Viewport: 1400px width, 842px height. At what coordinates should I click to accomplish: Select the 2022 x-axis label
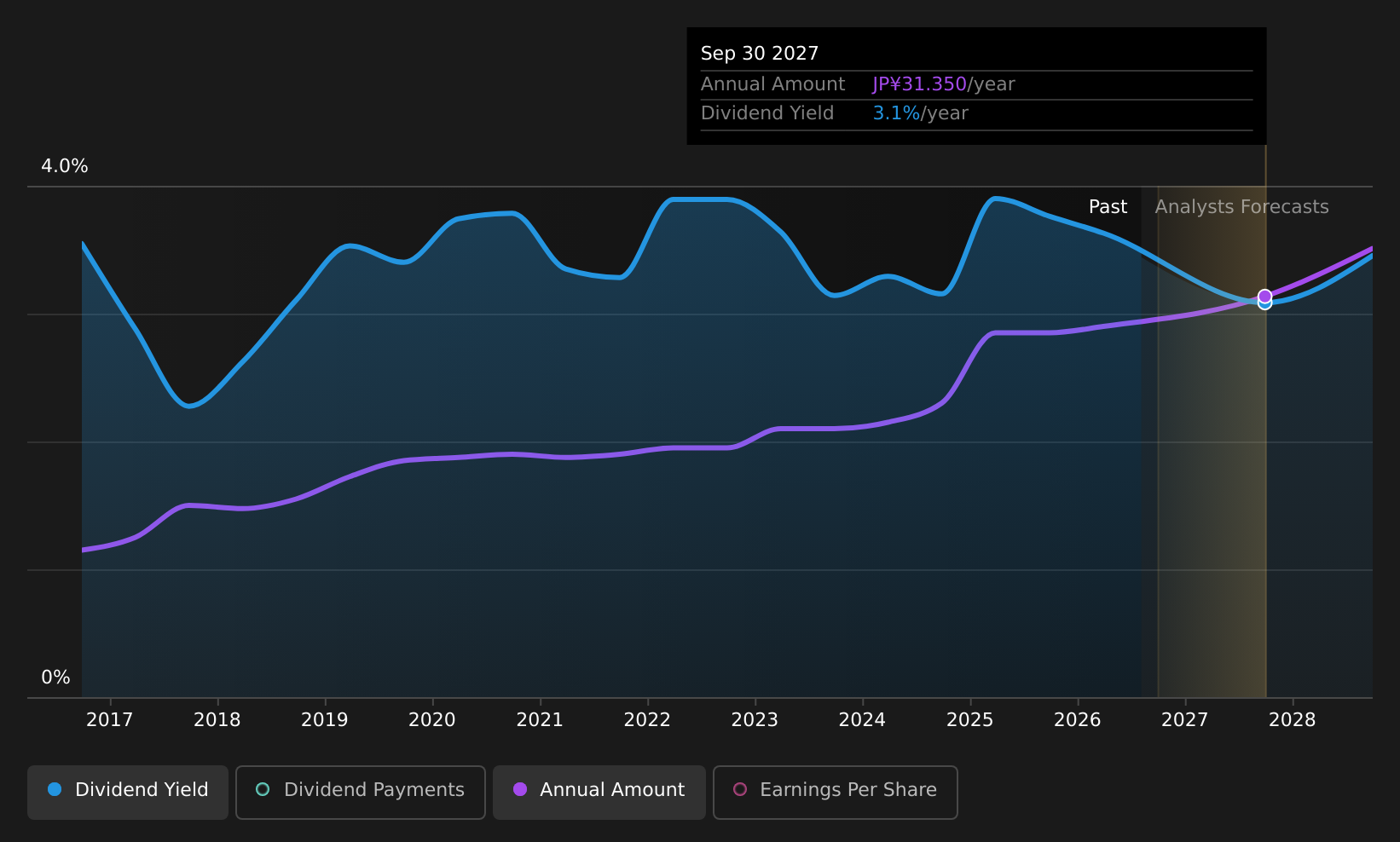pos(647,720)
